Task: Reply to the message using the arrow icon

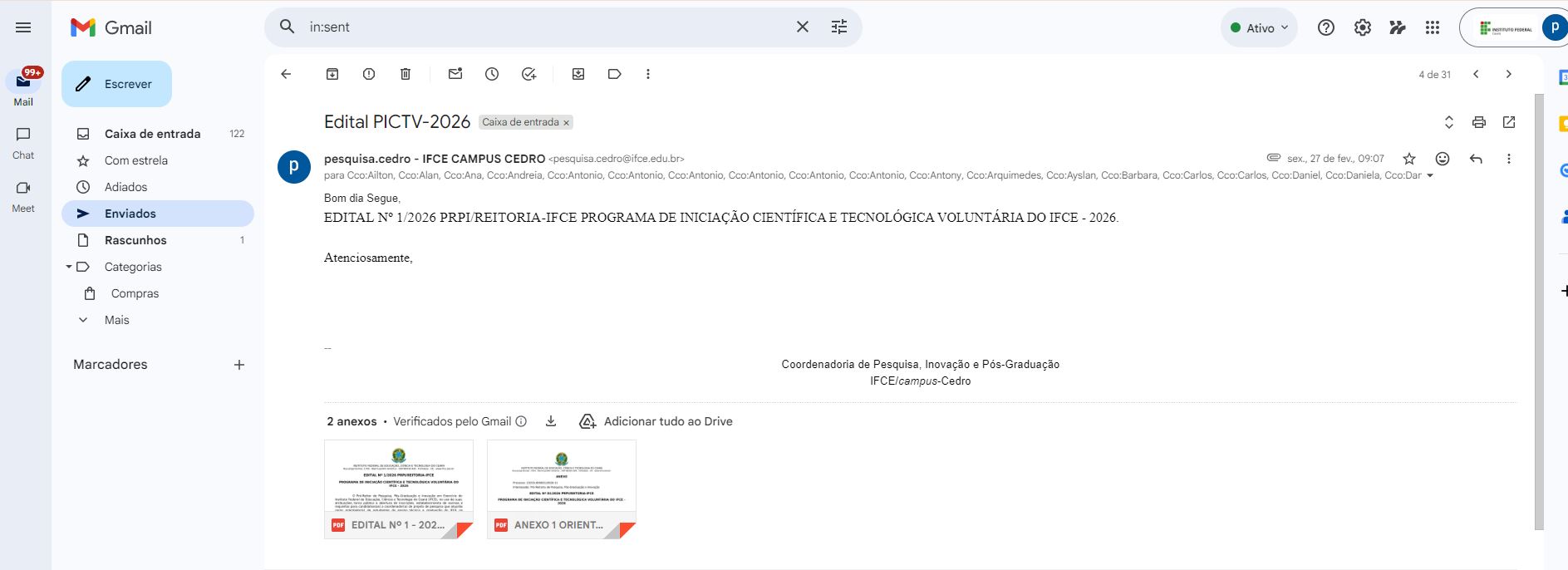Action: click(x=1476, y=159)
